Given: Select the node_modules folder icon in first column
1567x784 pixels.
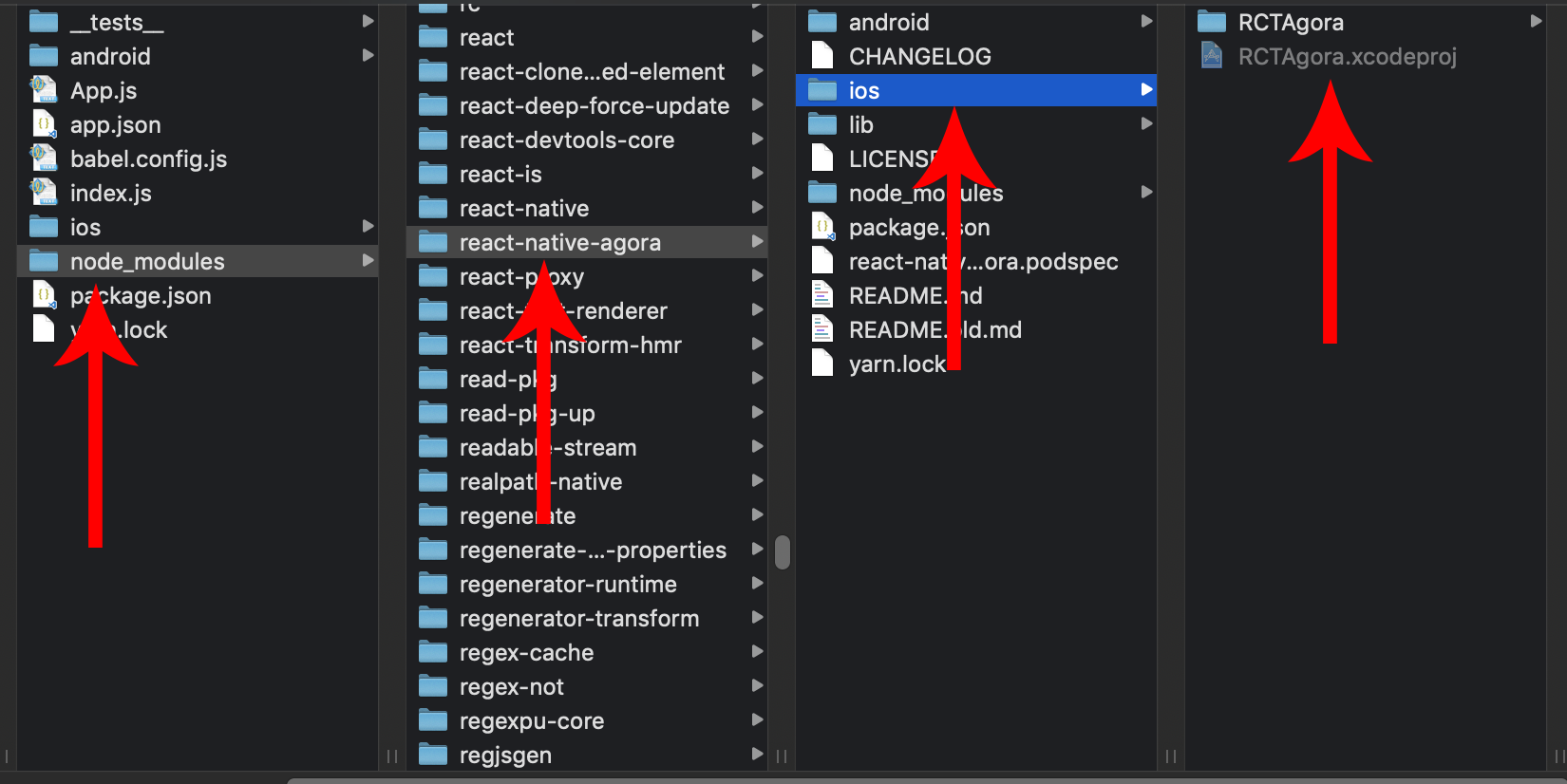Looking at the screenshot, I should pyautogui.click(x=44, y=261).
